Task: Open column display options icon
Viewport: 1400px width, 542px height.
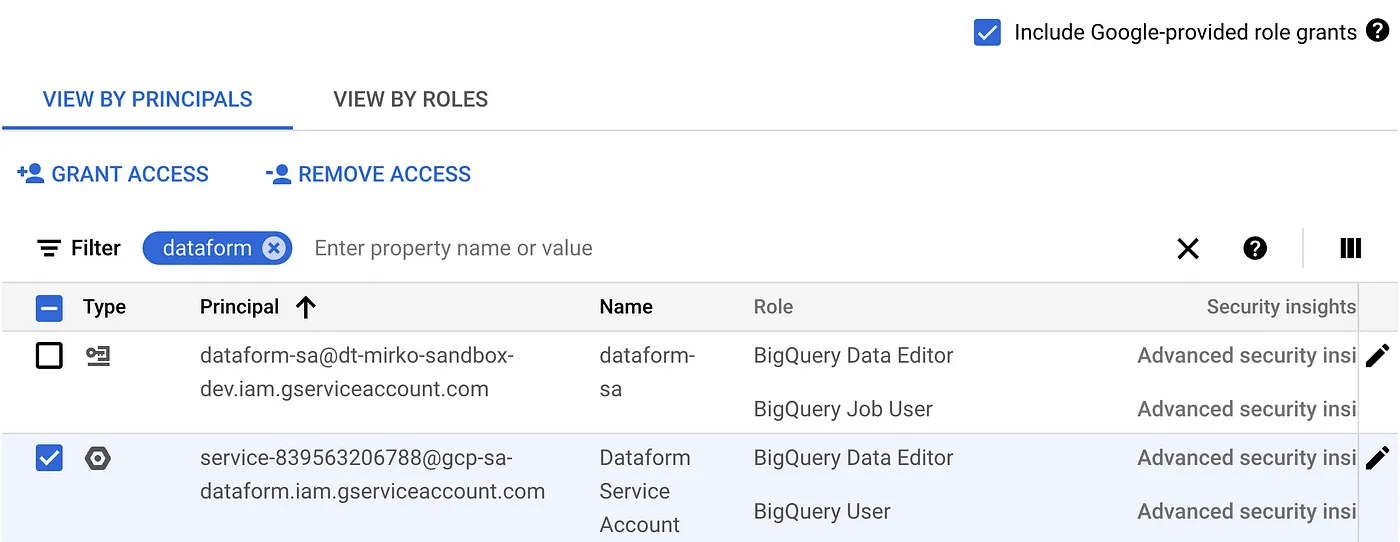Action: (x=1350, y=248)
